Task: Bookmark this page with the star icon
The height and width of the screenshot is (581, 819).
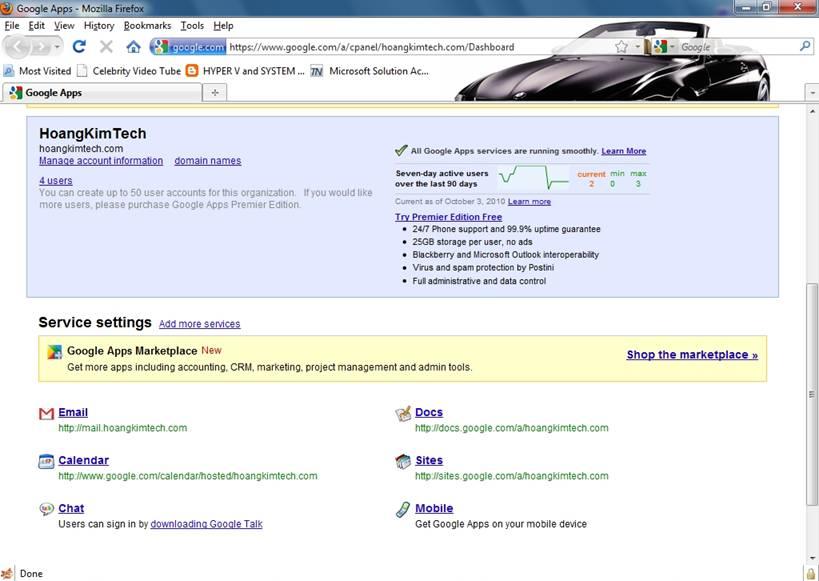Action: (621, 47)
